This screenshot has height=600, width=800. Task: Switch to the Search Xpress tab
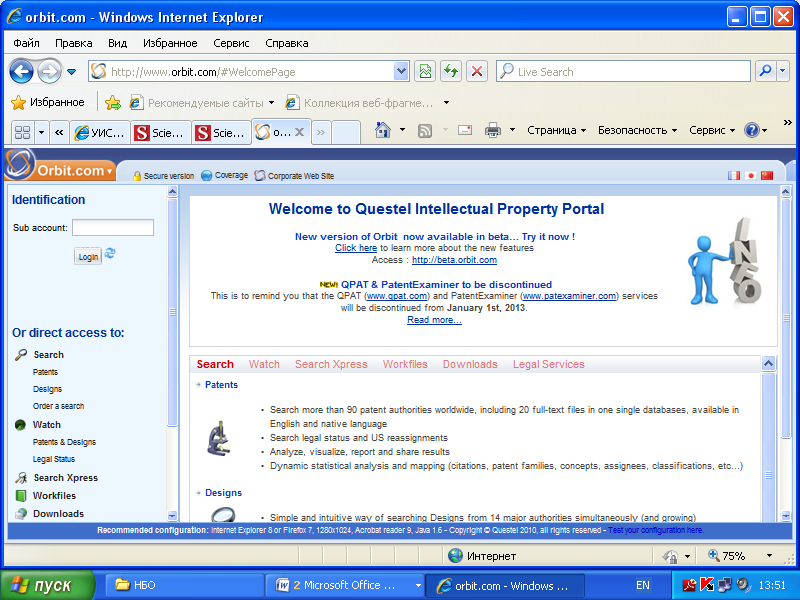click(x=331, y=364)
